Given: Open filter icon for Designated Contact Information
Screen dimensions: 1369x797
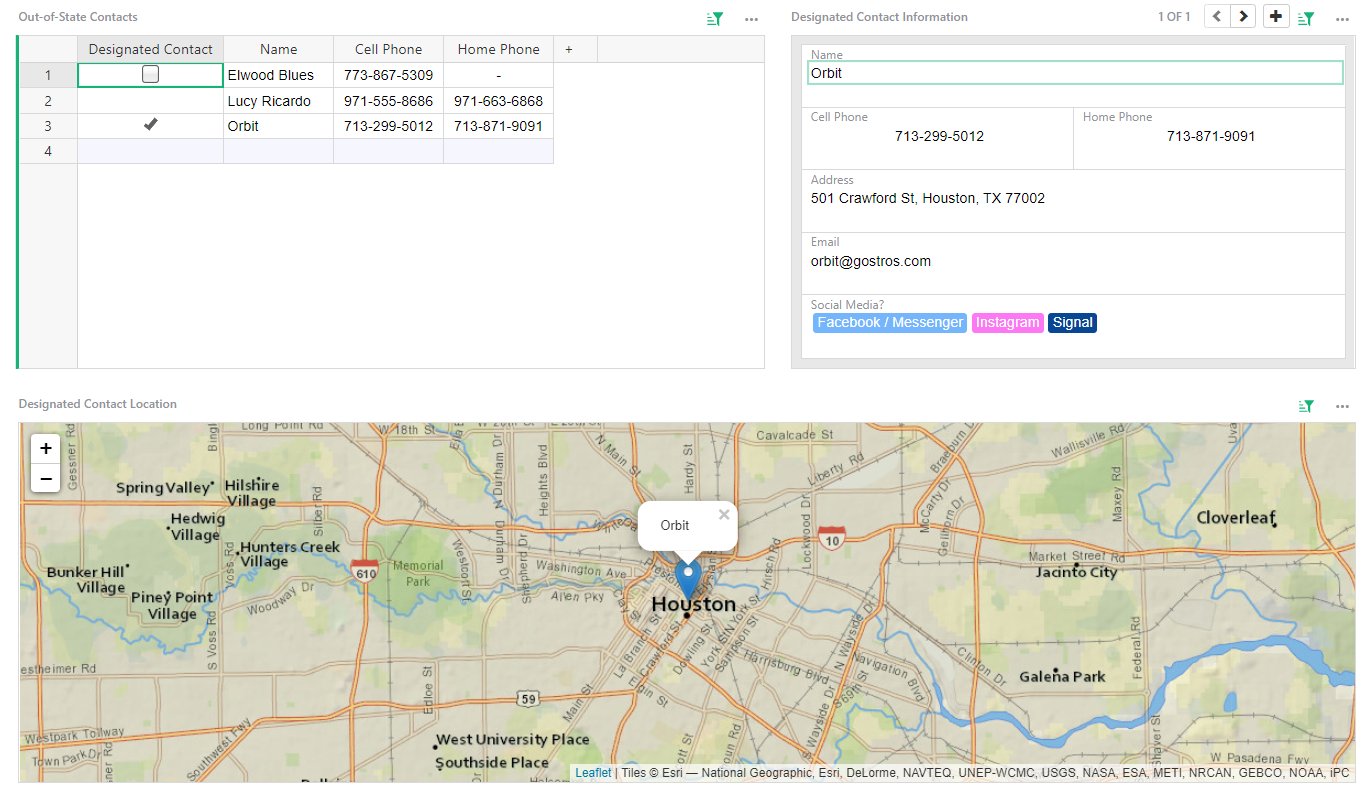Looking at the screenshot, I should (1306, 18).
